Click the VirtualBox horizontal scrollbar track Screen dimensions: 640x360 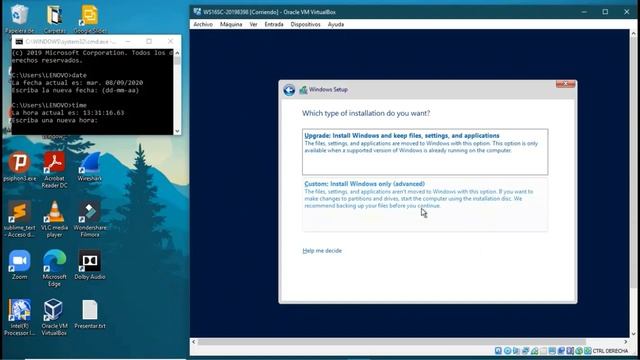point(409,342)
